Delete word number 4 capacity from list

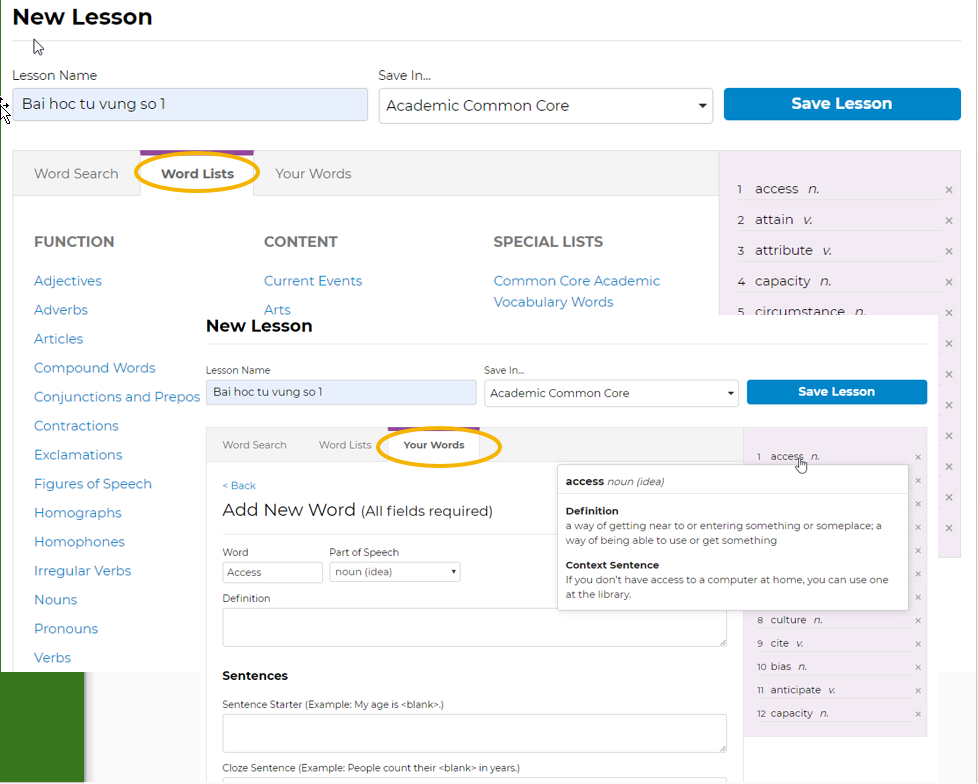(948, 282)
